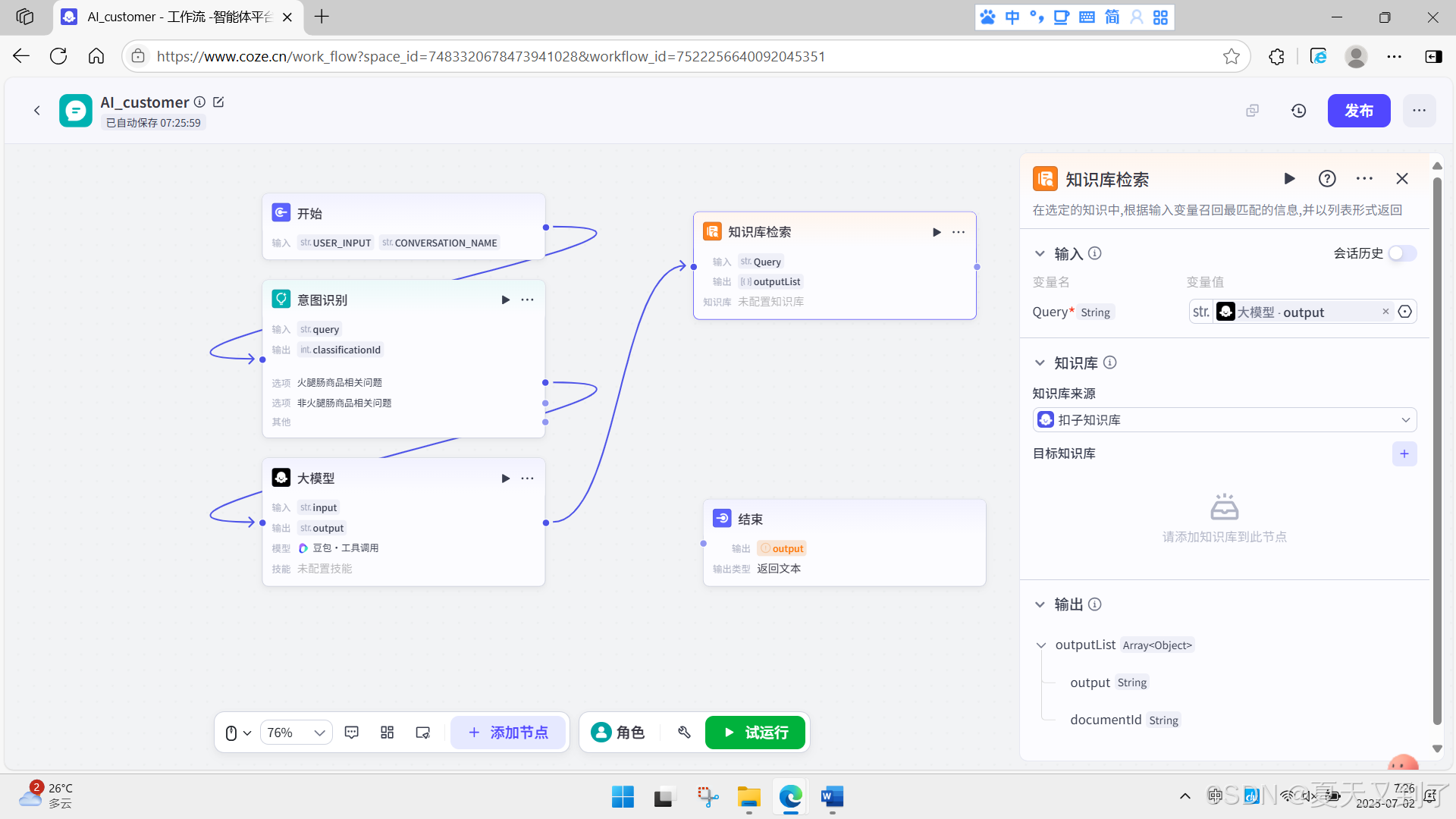Open the debug wrench tool icon
This screenshot has width=1456, height=819.
(x=684, y=733)
